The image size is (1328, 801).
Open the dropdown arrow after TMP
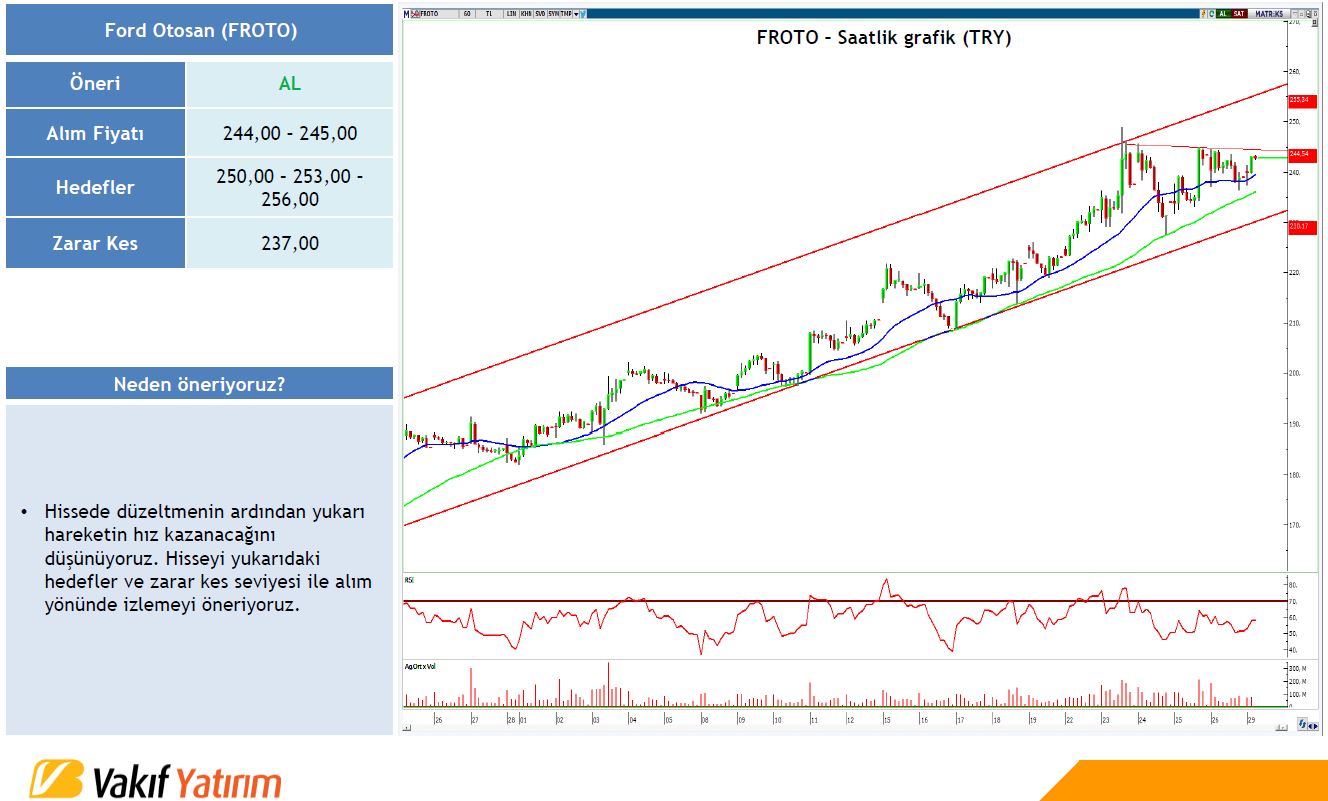[x=576, y=14]
